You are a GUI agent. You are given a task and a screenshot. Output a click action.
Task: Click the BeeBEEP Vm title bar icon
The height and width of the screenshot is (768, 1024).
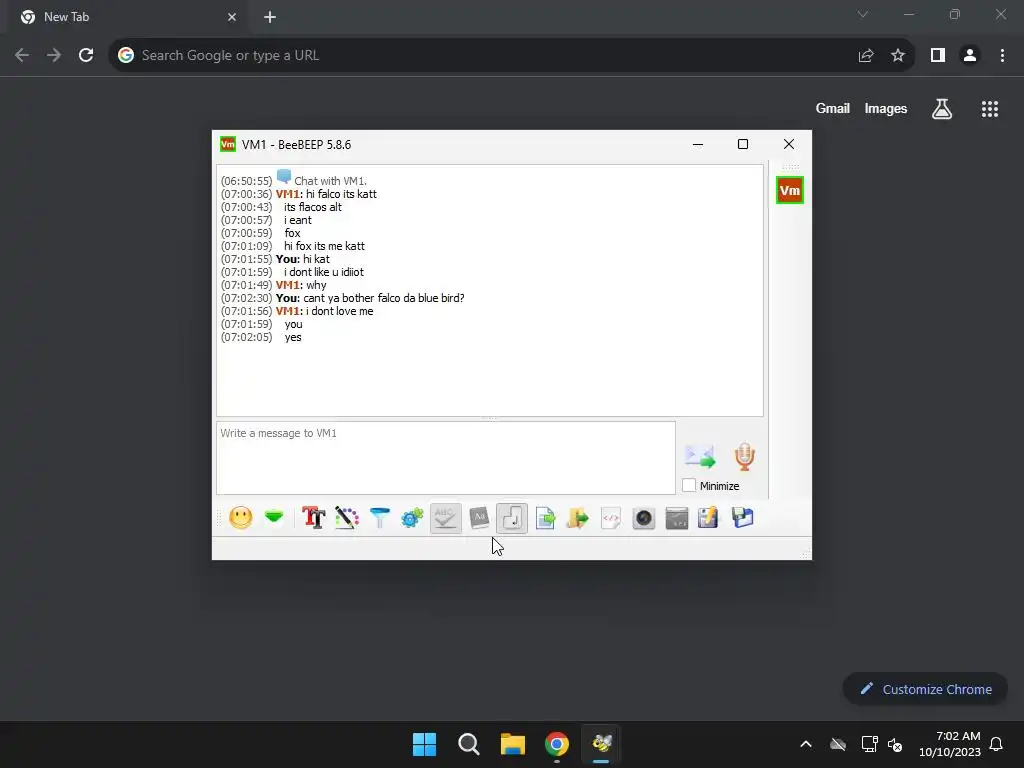[228, 144]
